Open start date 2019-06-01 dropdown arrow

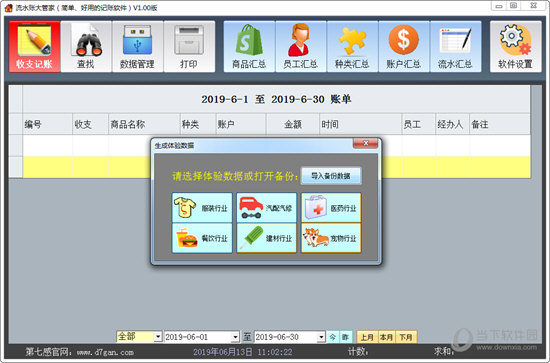tap(235, 337)
